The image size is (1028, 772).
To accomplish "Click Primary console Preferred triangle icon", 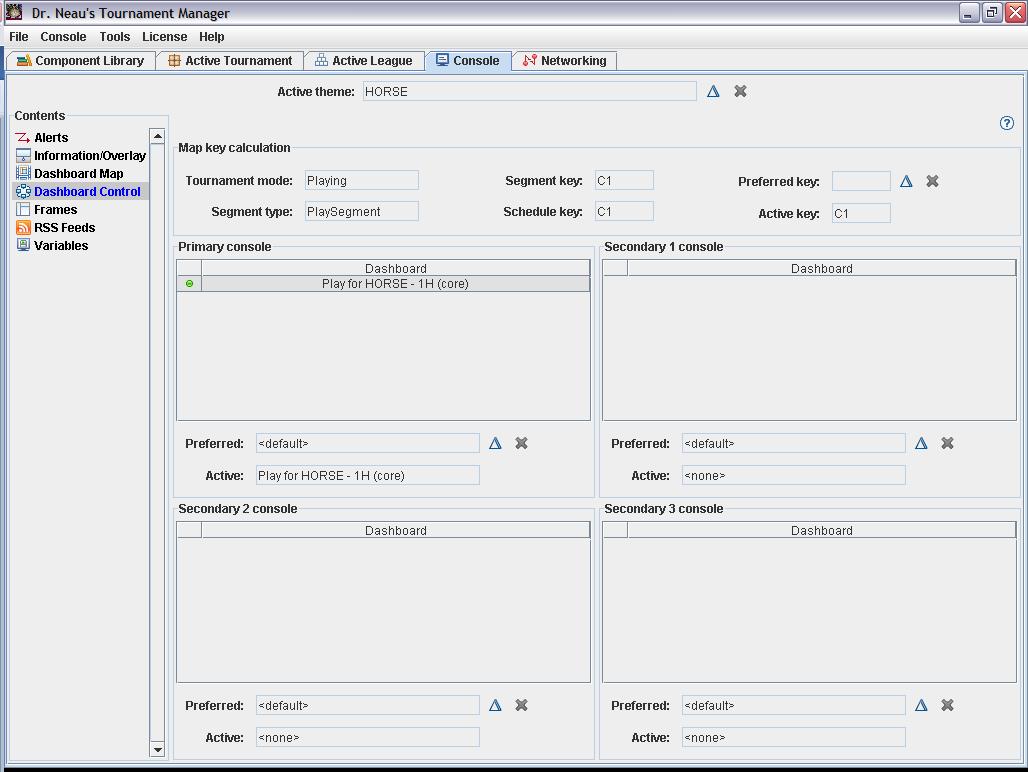I will click(x=495, y=443).
